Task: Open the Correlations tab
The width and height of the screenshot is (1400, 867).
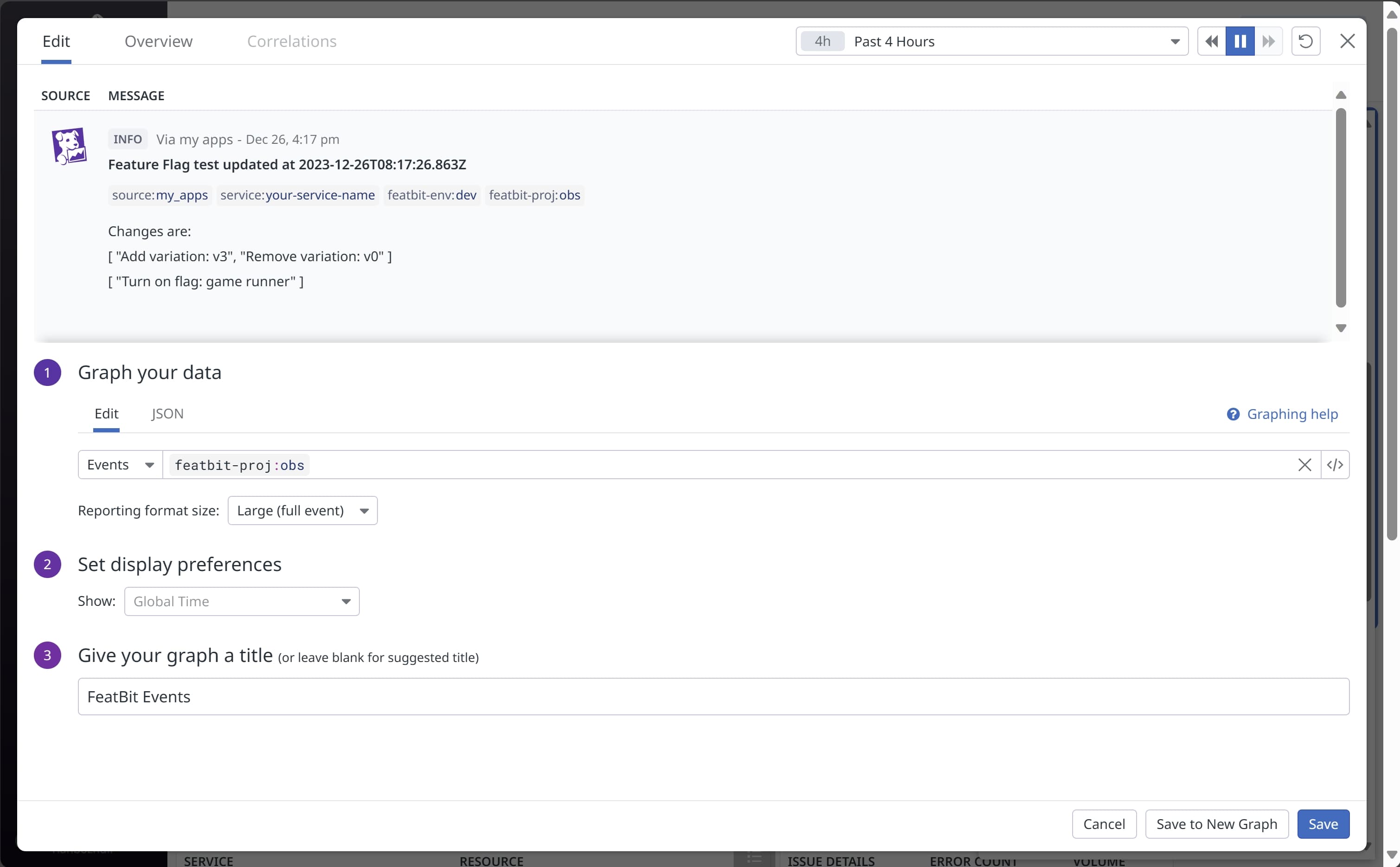Action: pos(292,41)
